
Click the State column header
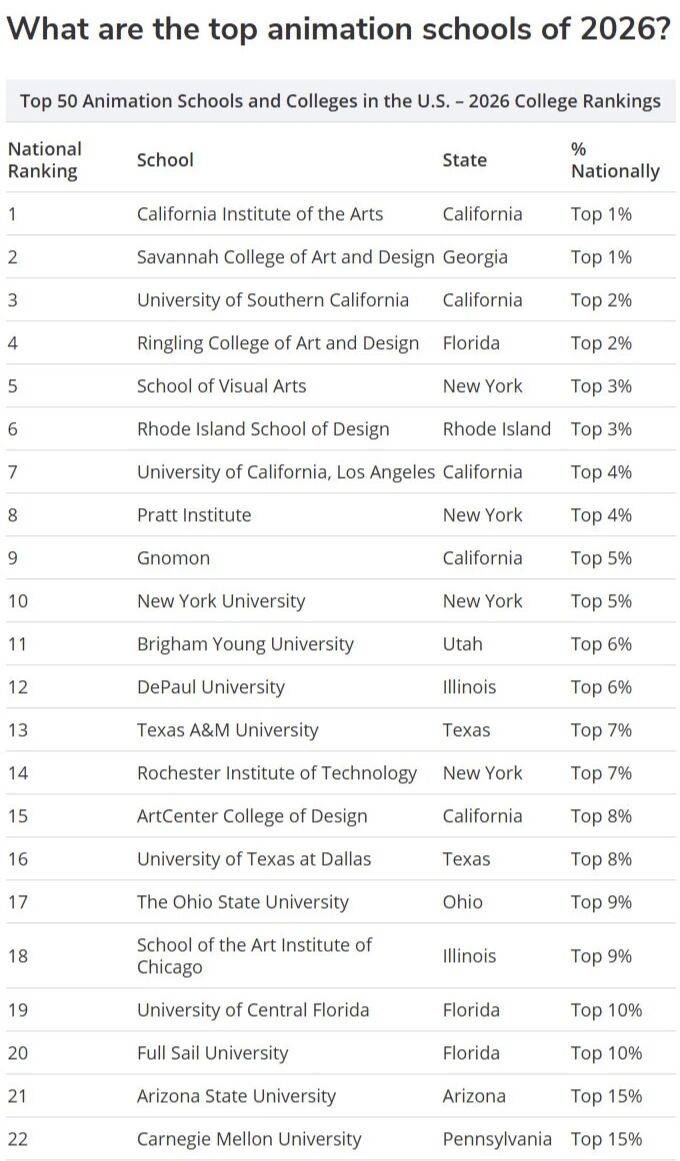coord(464,160)
